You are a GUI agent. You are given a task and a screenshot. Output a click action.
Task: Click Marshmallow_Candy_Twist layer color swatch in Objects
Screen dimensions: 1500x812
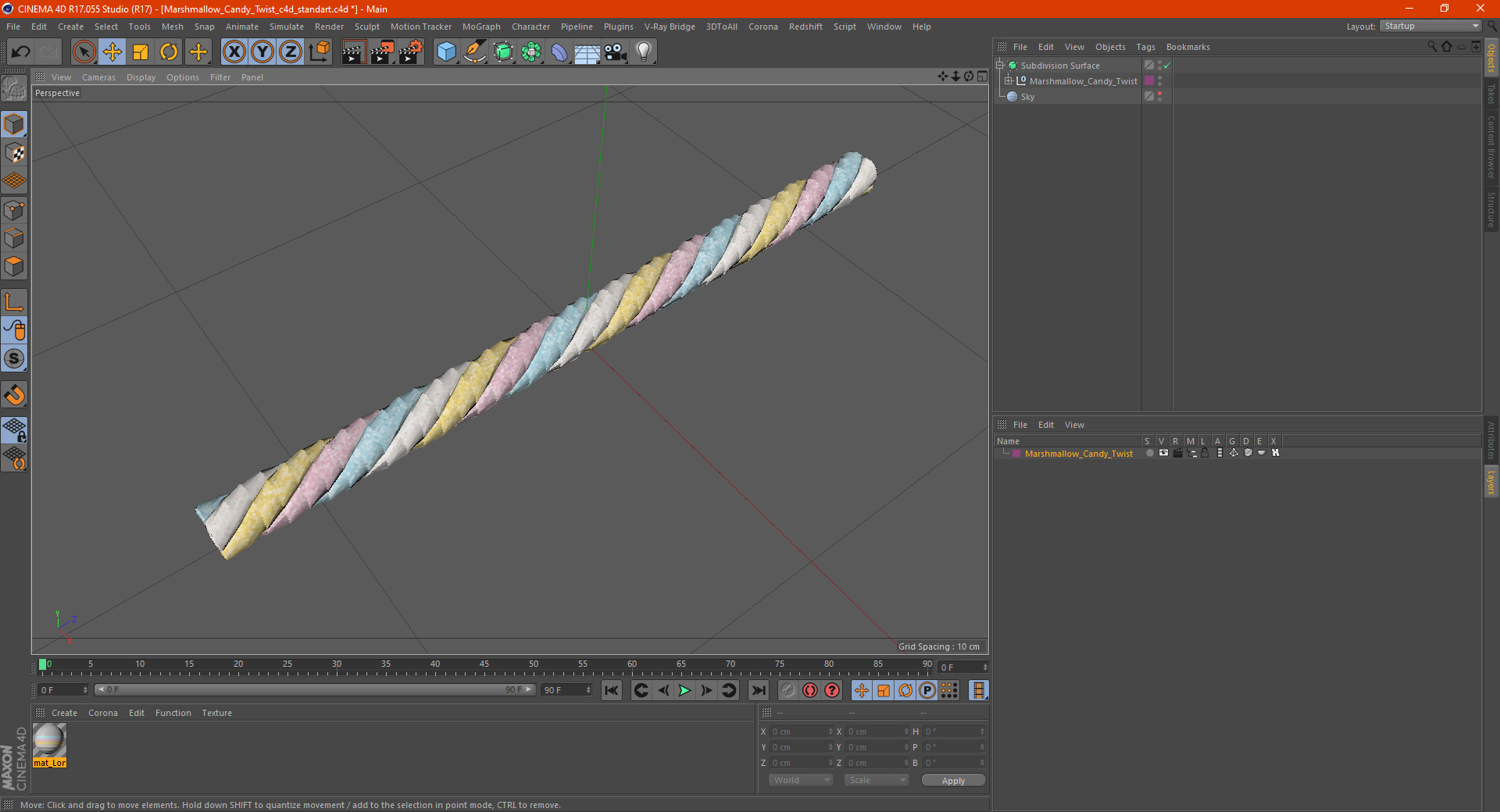click(x=1149, y=81)
